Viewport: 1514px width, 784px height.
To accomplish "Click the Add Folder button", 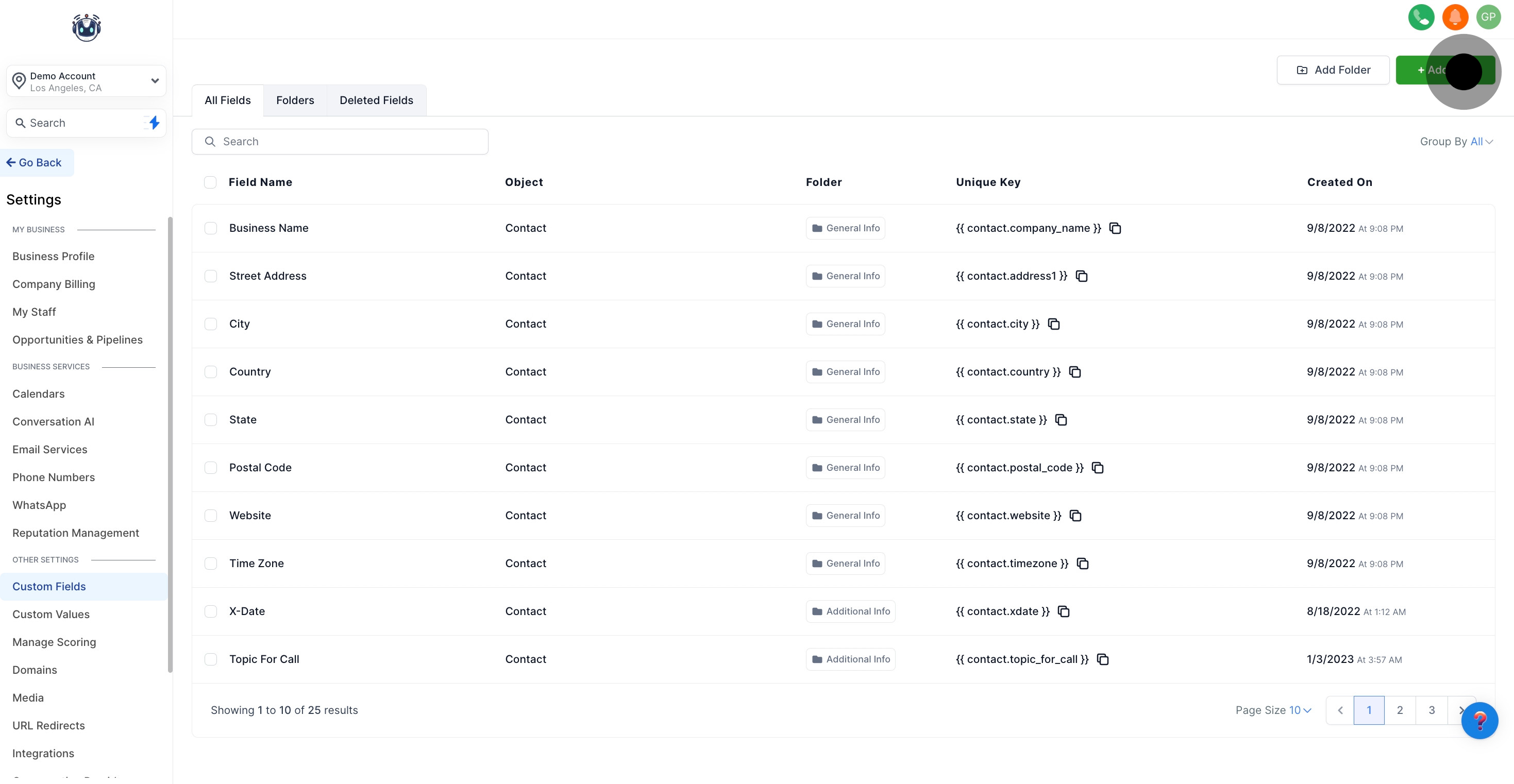I will pos(1333,70).
